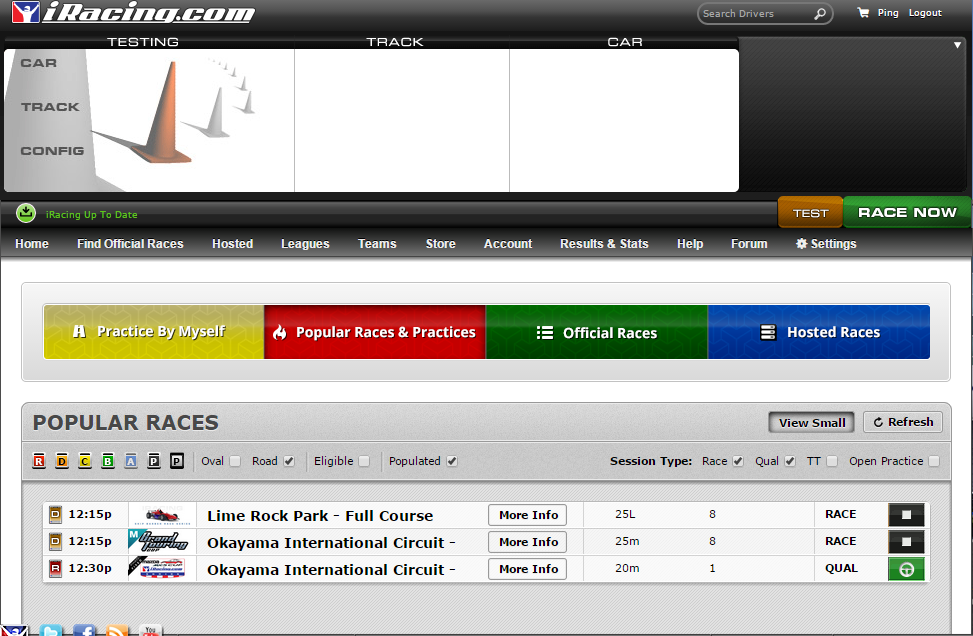Viewport: 973px width, 636px height.
Task: Open the Store menu
Action: 441,244
